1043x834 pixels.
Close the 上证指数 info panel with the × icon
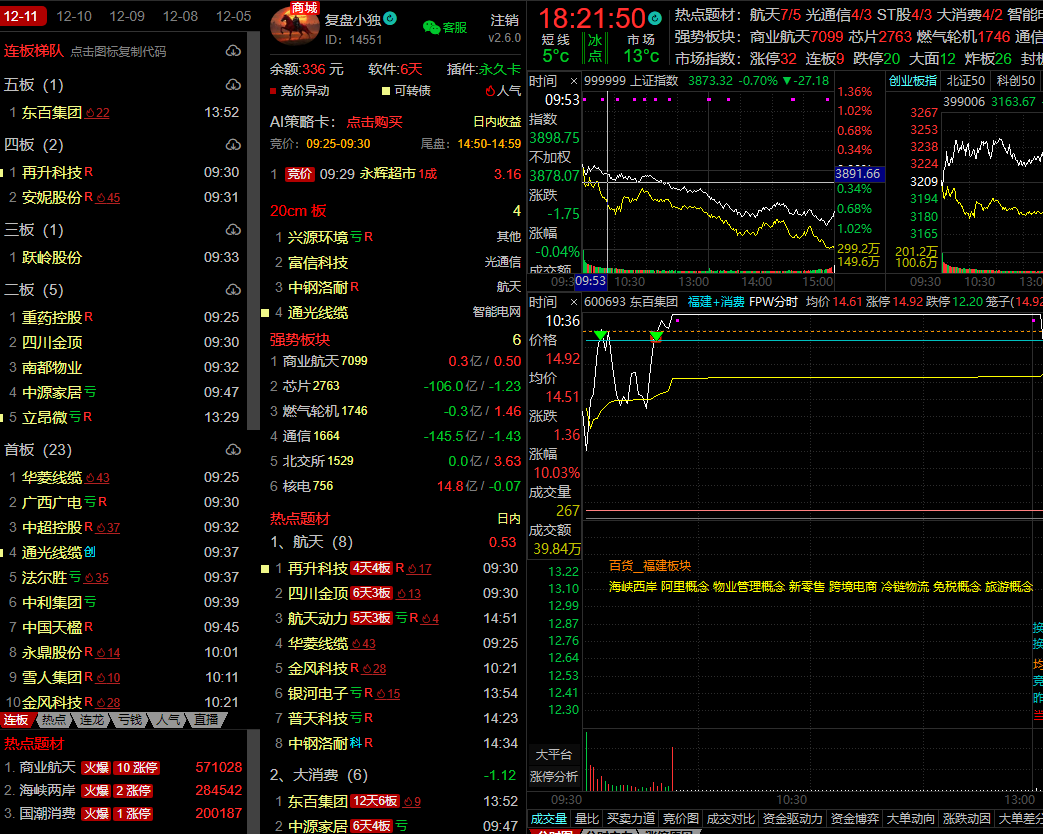coord(573,80)
